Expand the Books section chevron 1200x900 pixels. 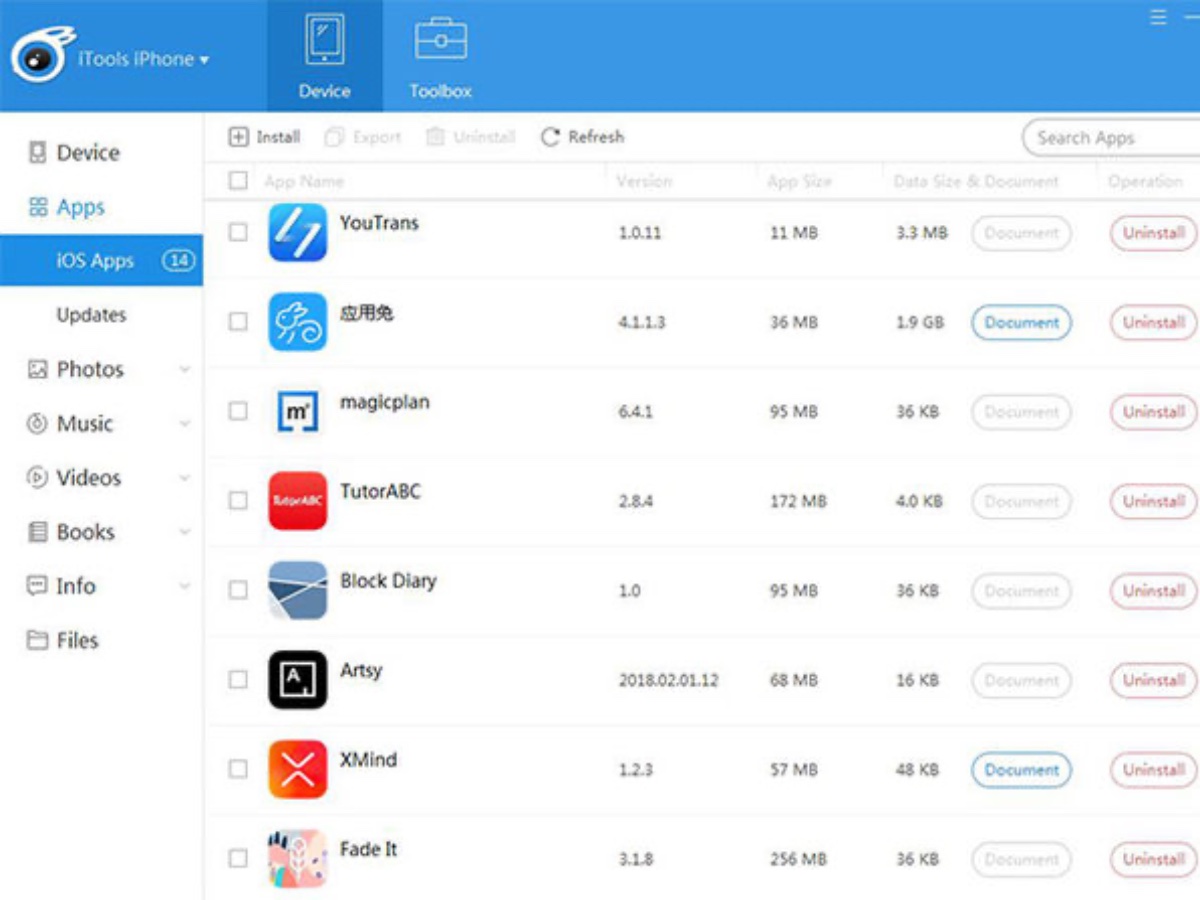click(185, 532)
